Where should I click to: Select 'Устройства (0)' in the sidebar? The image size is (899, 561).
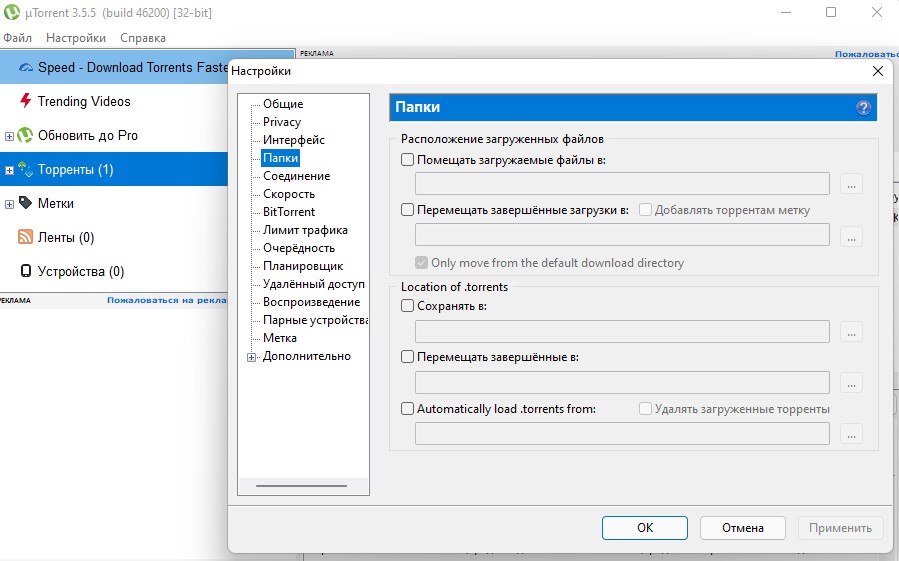point(81,271)
